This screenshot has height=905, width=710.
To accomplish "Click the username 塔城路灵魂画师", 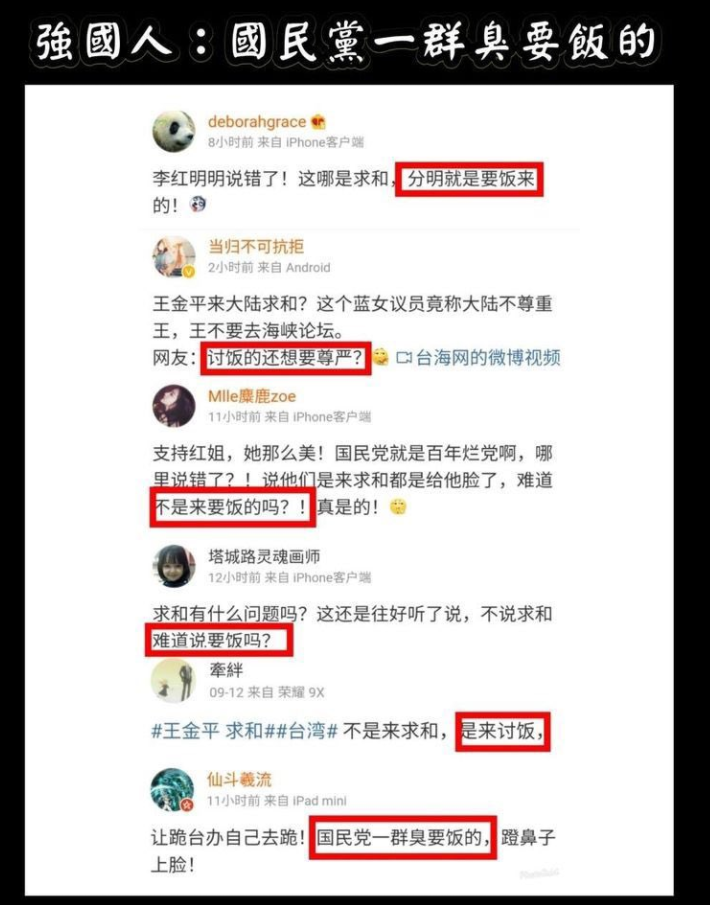I will pos(264,556).
